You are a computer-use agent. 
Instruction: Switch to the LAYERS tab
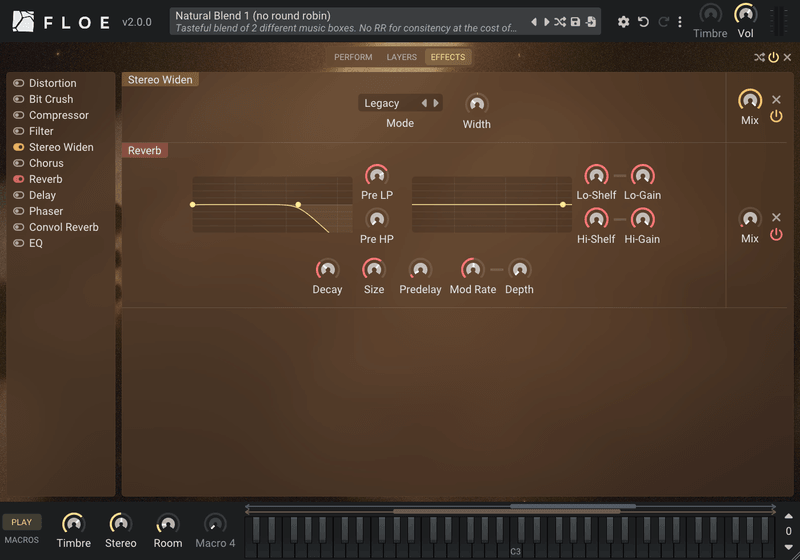click(x=402, y=57)
